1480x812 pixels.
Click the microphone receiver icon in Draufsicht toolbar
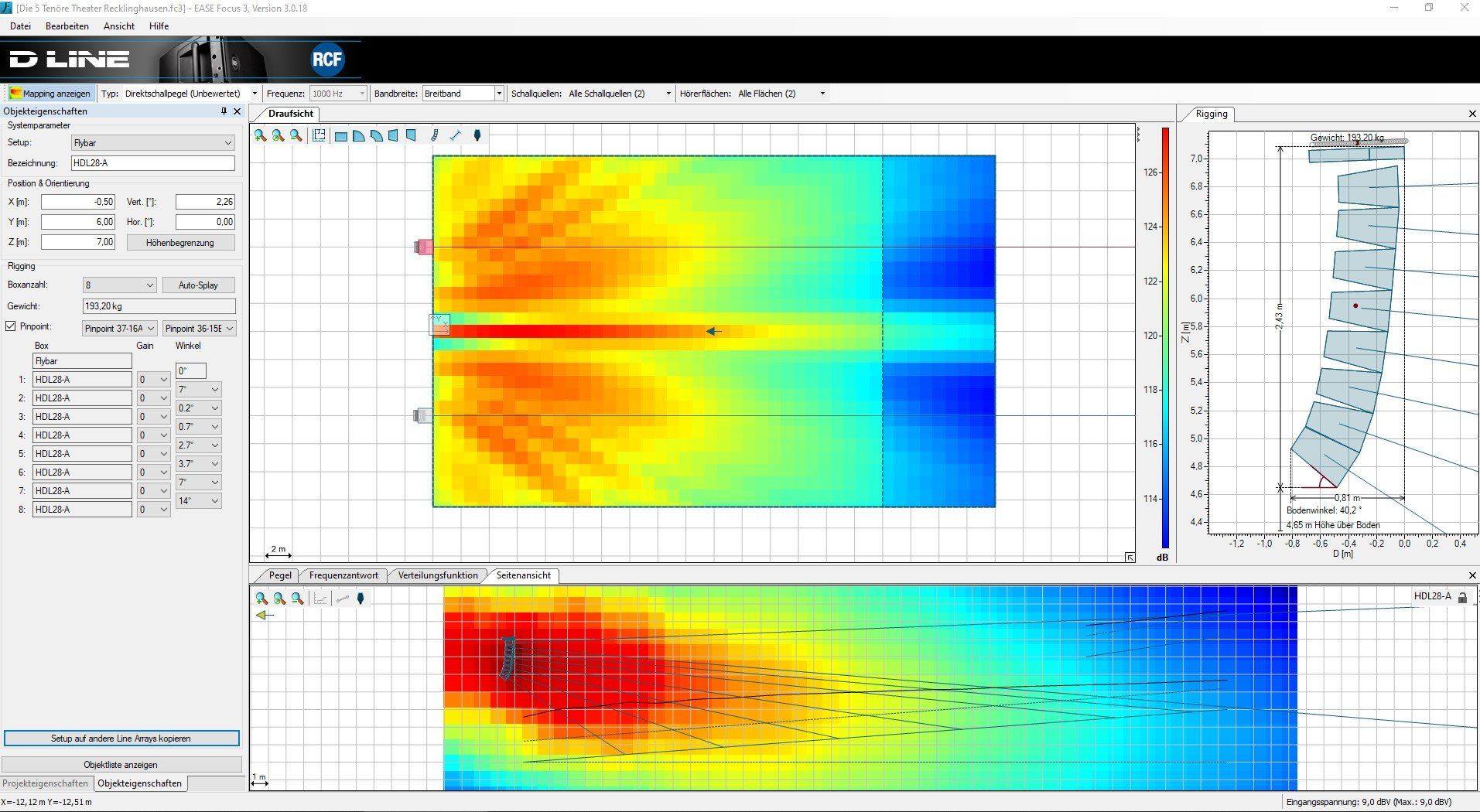pos(477,135)
